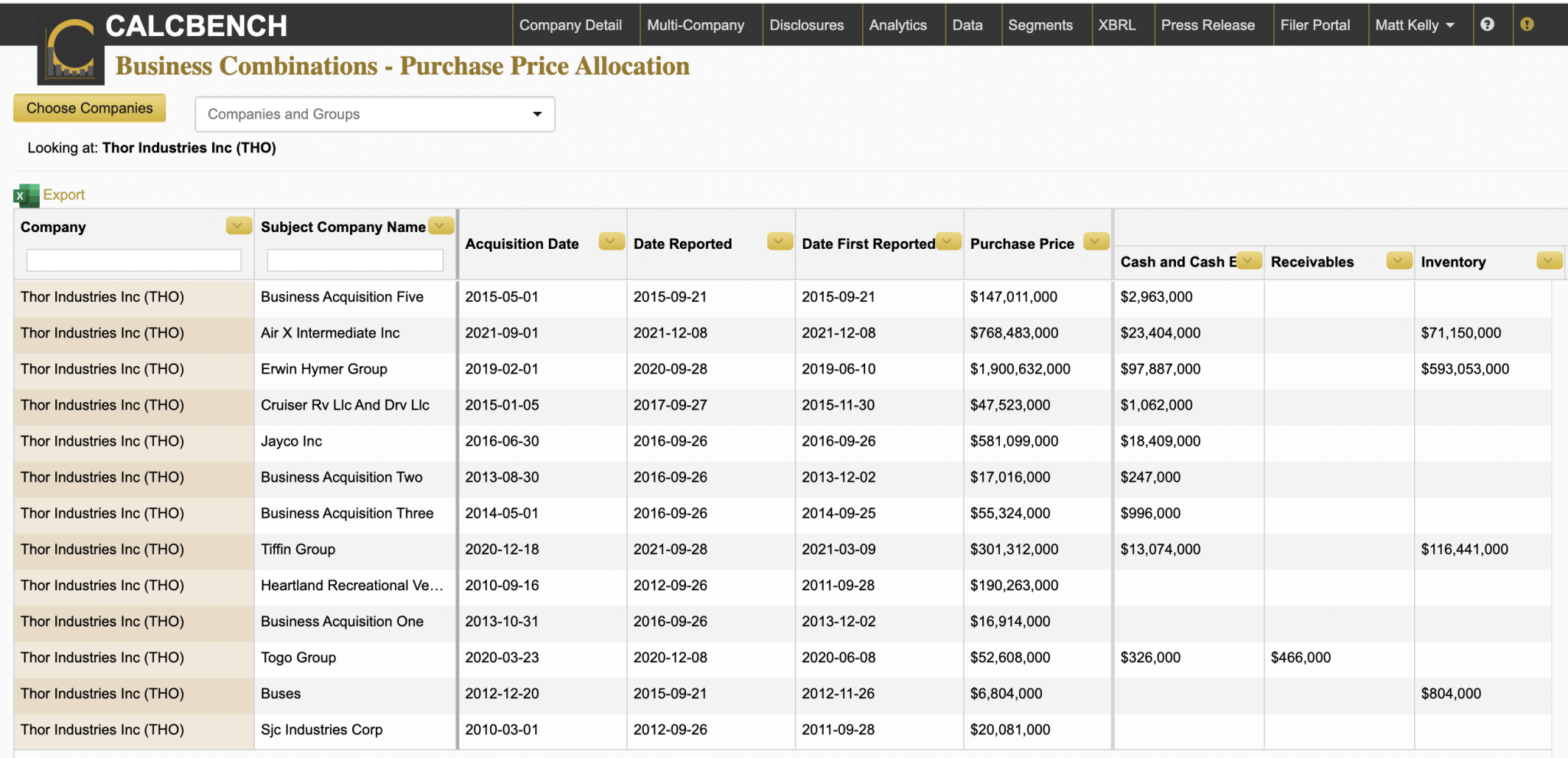Open Inventory column menu arrow
1568x758 pixels.
click(x=1548, y=261)
